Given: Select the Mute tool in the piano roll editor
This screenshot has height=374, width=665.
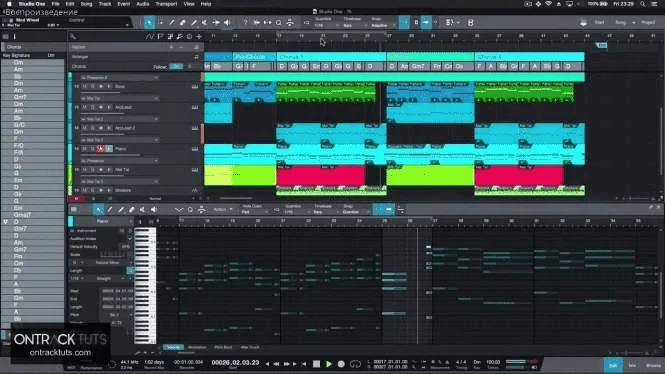Looking at the screenshot, I should (142, 209).
